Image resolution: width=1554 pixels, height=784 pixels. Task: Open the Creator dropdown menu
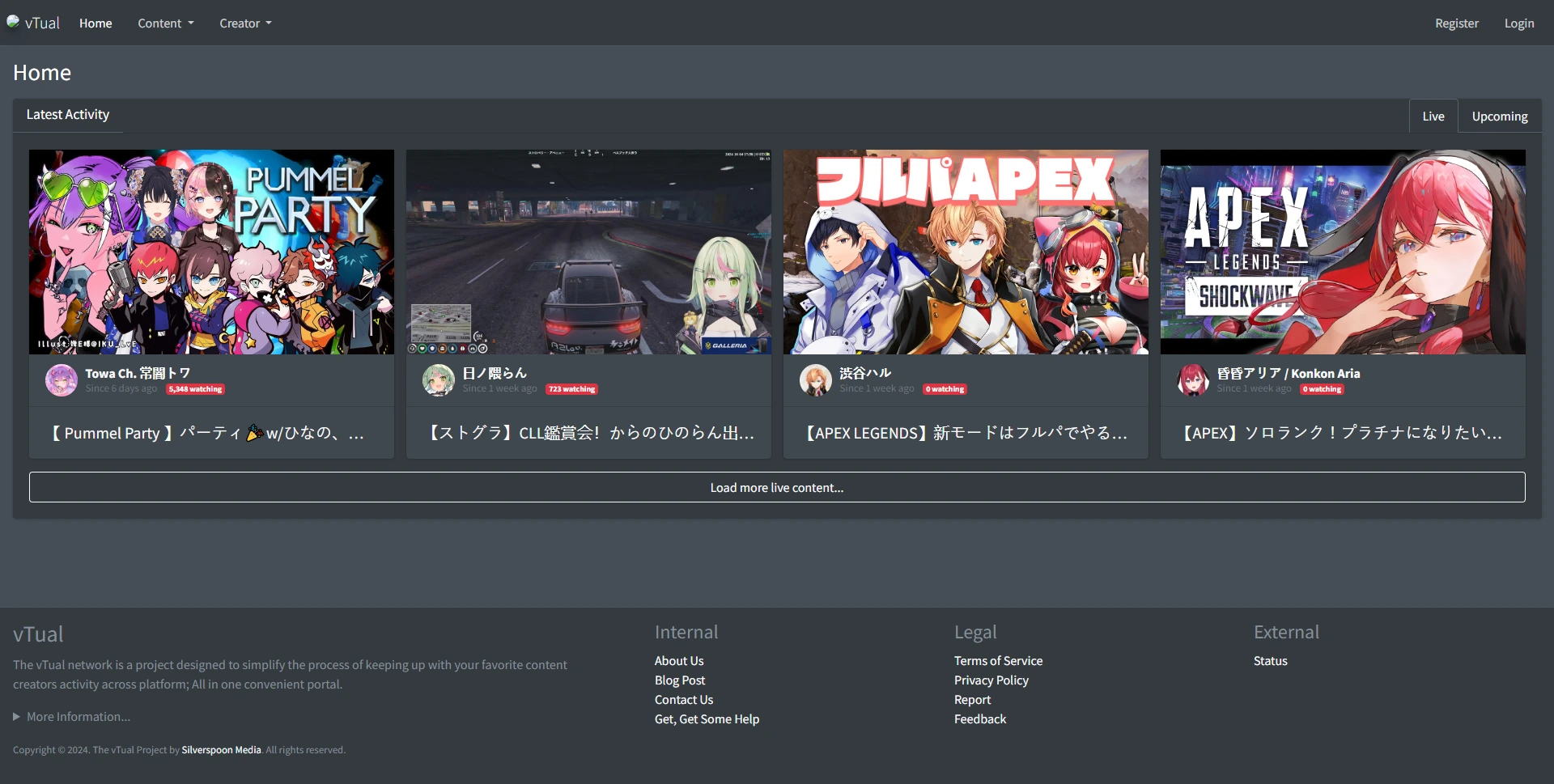245,23
